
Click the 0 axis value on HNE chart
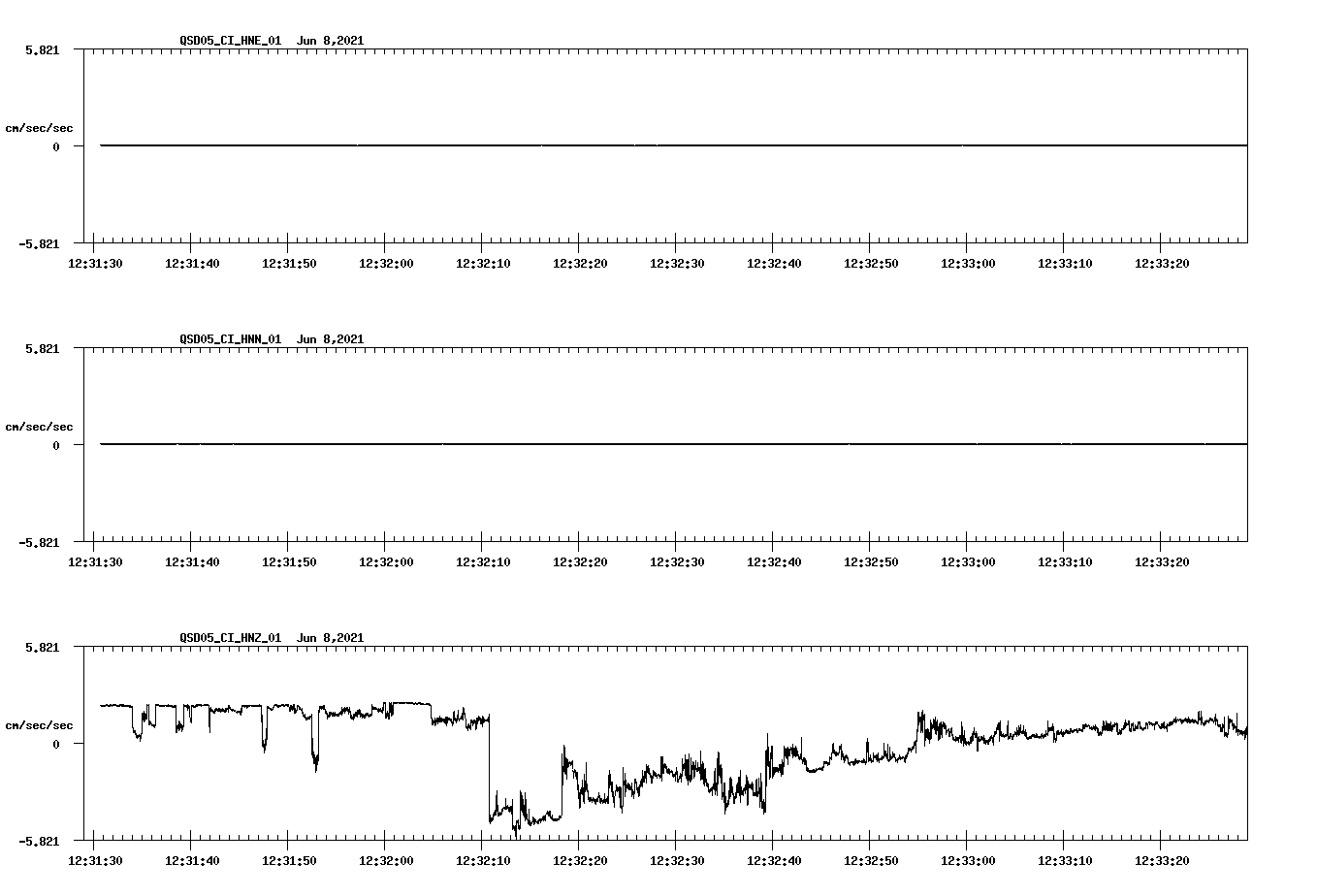click(56, 146)
